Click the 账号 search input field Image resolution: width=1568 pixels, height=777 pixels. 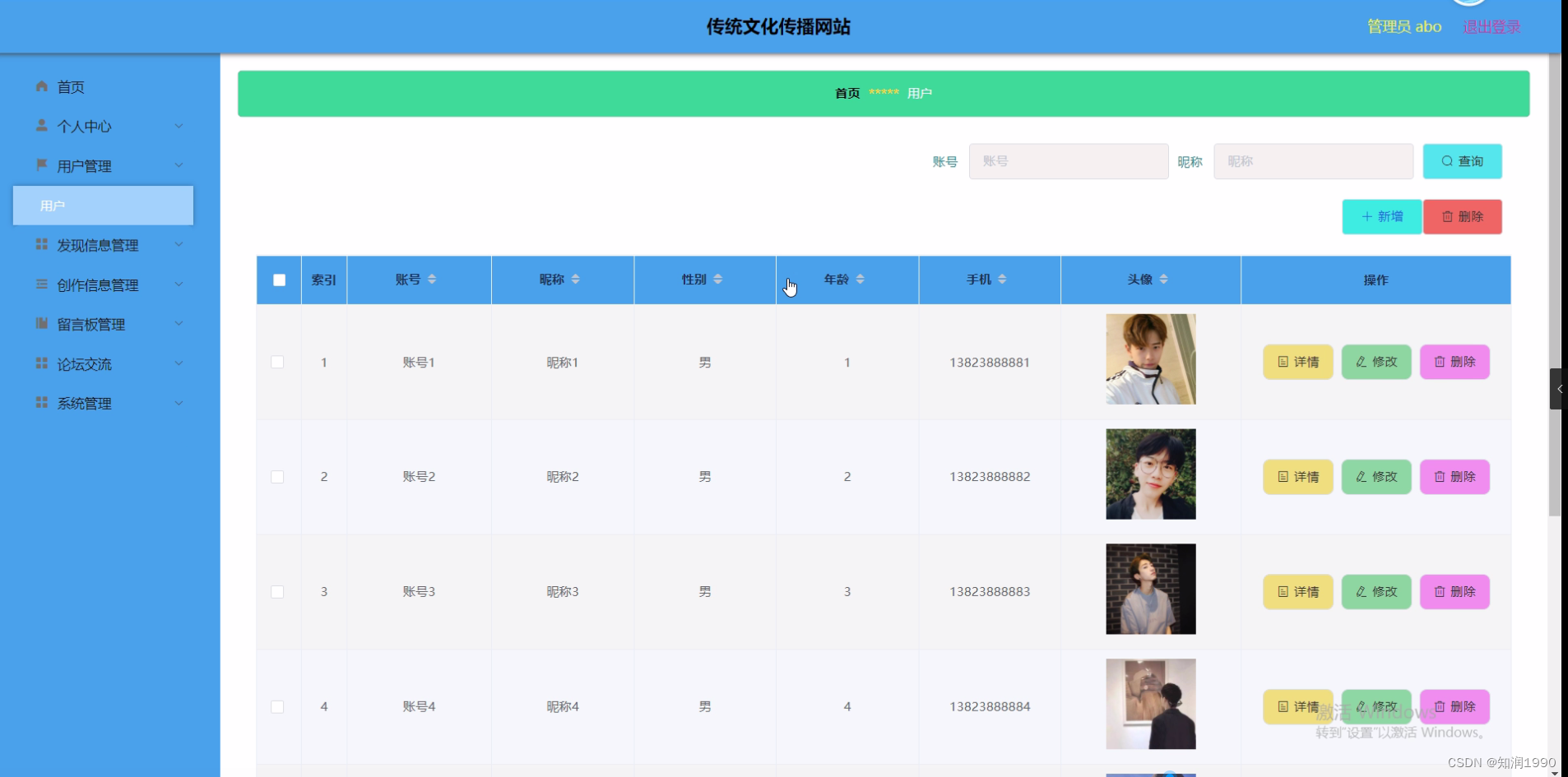click(x=1068, y=161)
